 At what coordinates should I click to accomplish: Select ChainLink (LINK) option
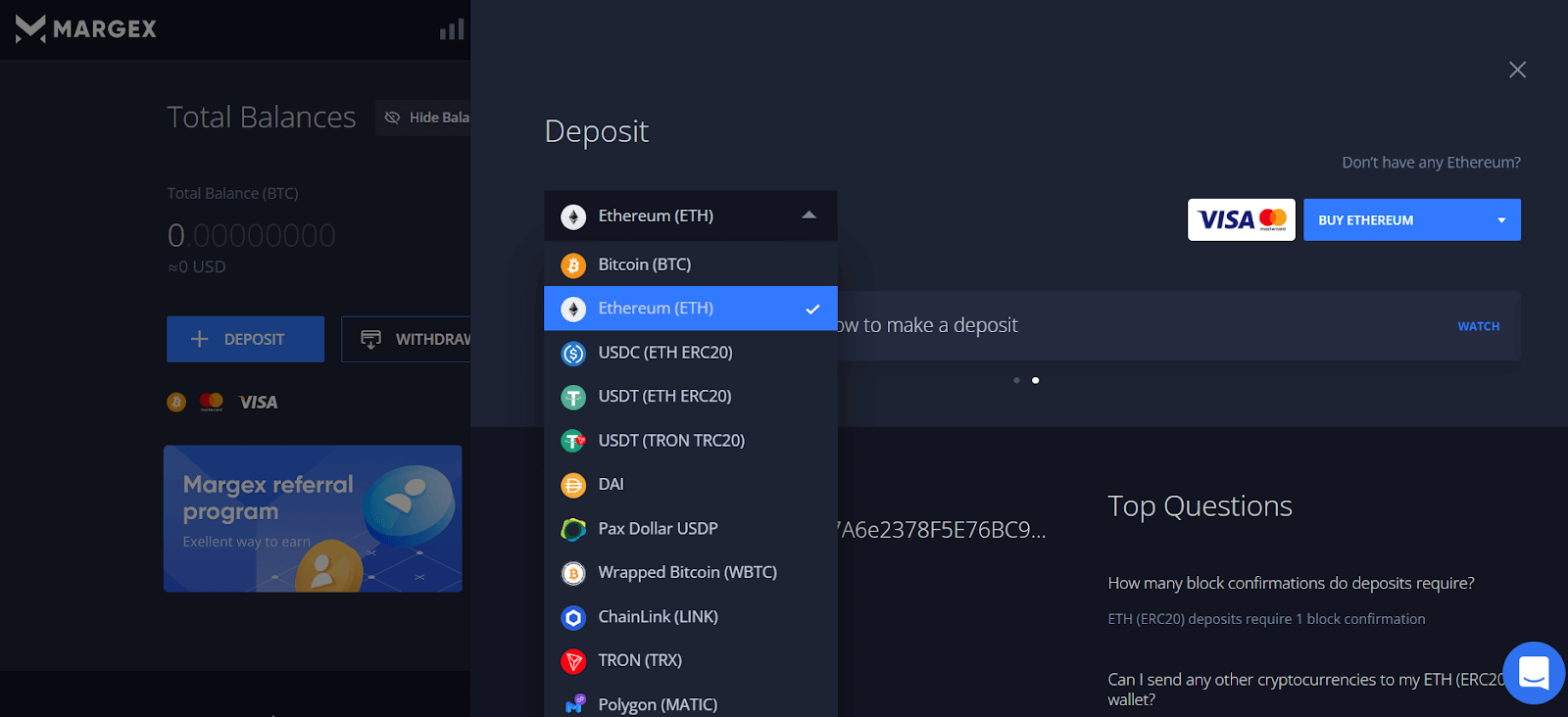click(x=691, y=617)
